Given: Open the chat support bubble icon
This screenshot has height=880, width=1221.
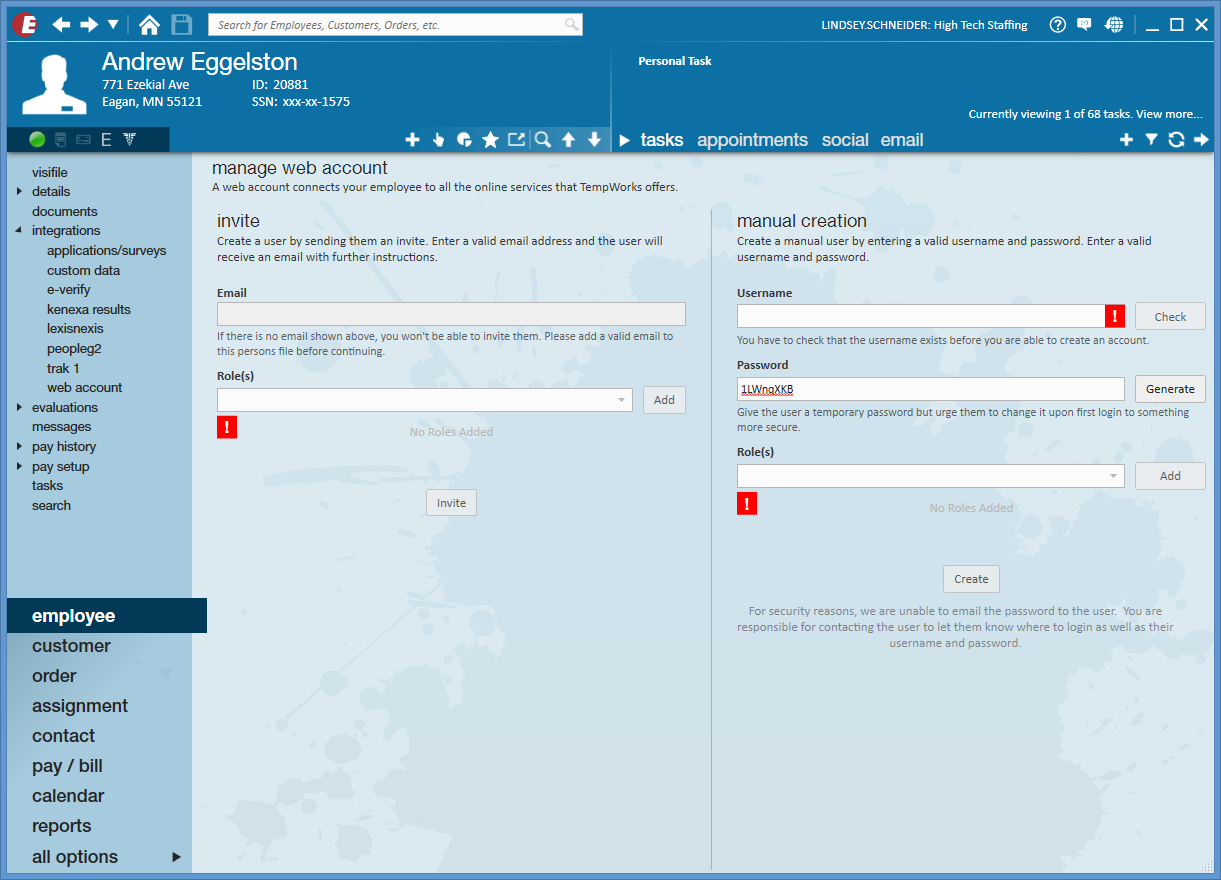Looking at the screenshot, I should [x=1084, y=25].
